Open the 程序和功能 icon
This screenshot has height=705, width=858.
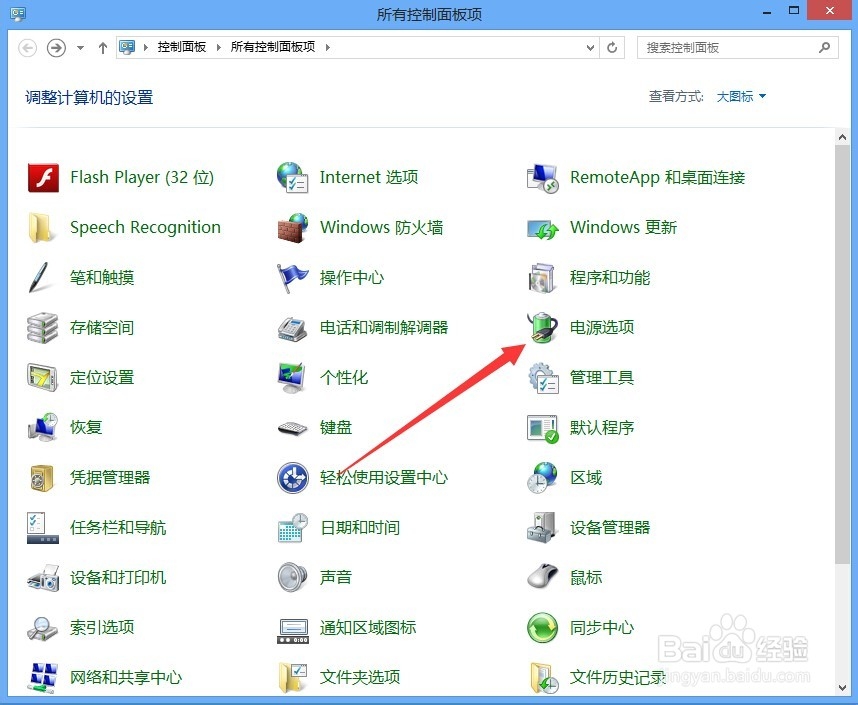click(542, 278)
